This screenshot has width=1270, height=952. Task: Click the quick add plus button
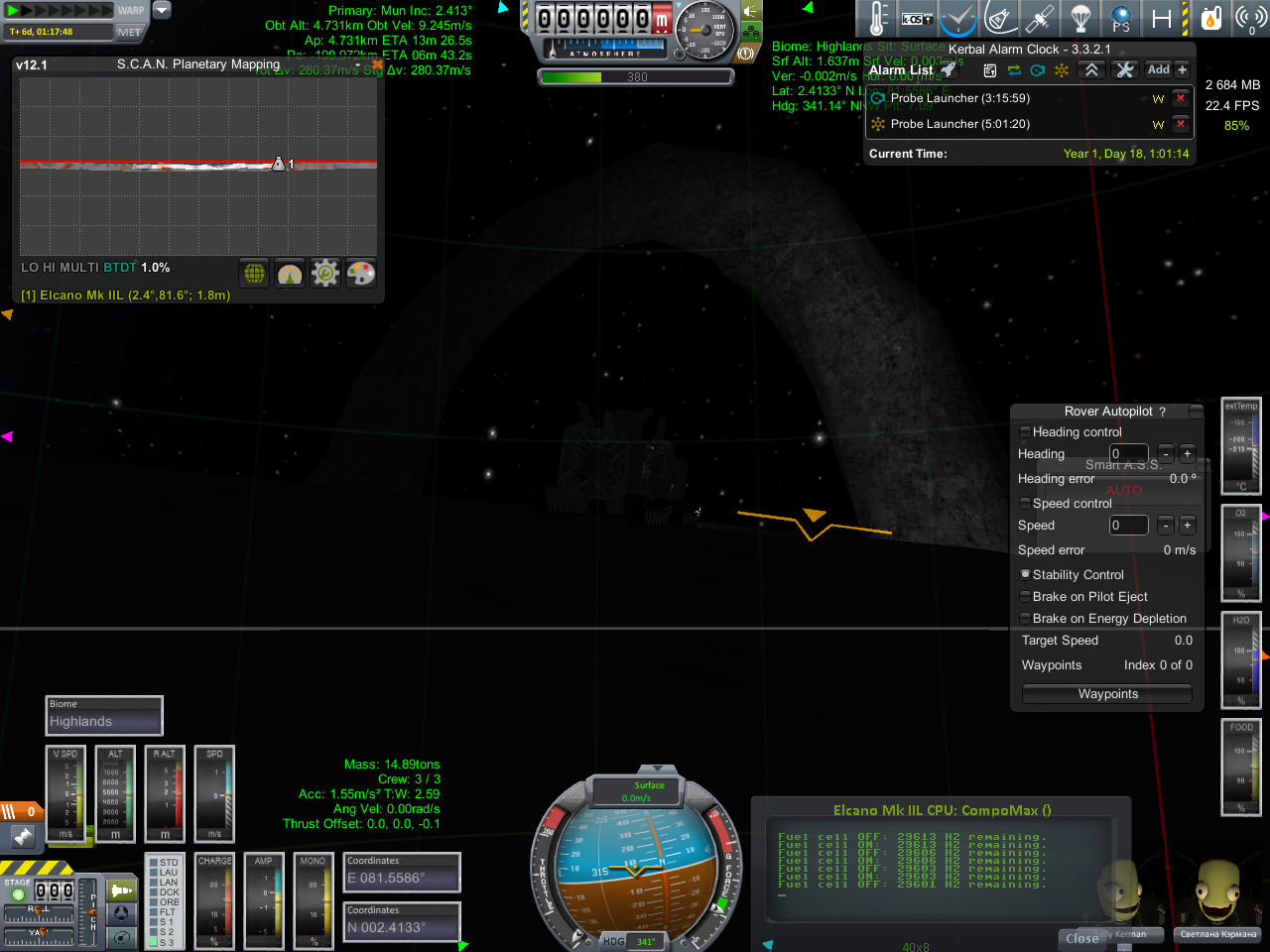(1182, 69)
